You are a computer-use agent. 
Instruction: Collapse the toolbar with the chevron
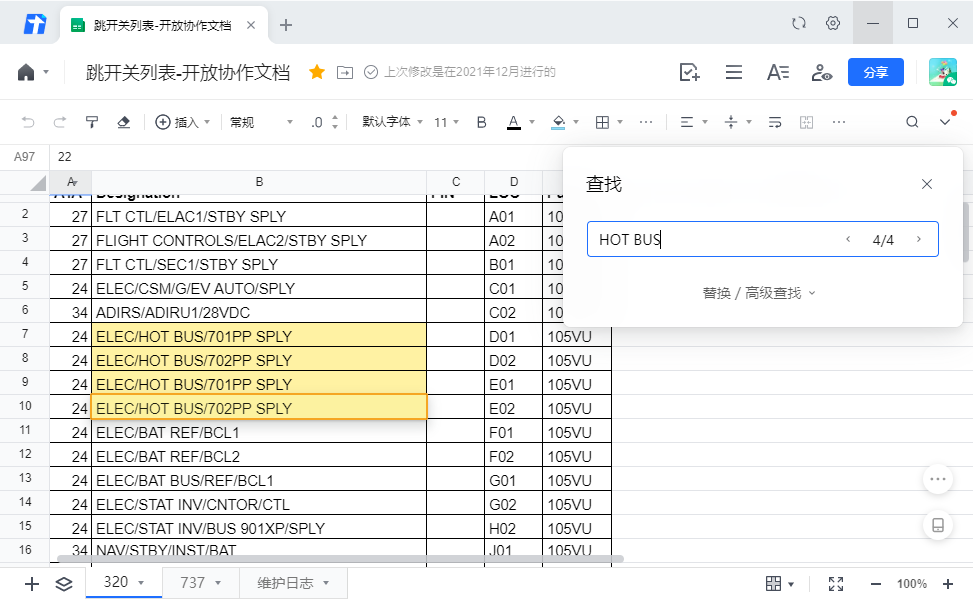[x=945, y=122]
